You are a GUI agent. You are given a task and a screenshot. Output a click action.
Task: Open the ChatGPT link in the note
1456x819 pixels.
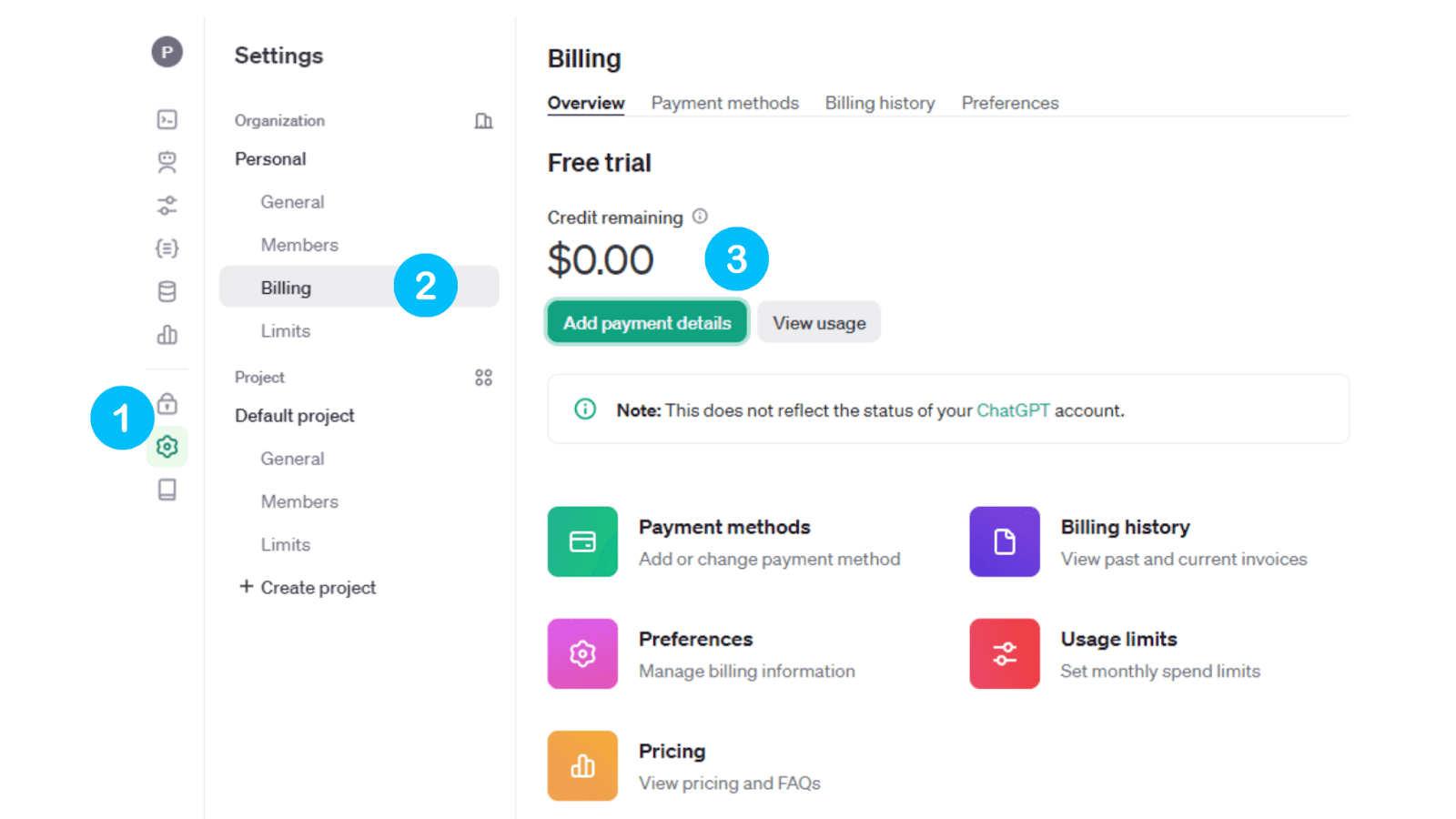point(1014,409)
